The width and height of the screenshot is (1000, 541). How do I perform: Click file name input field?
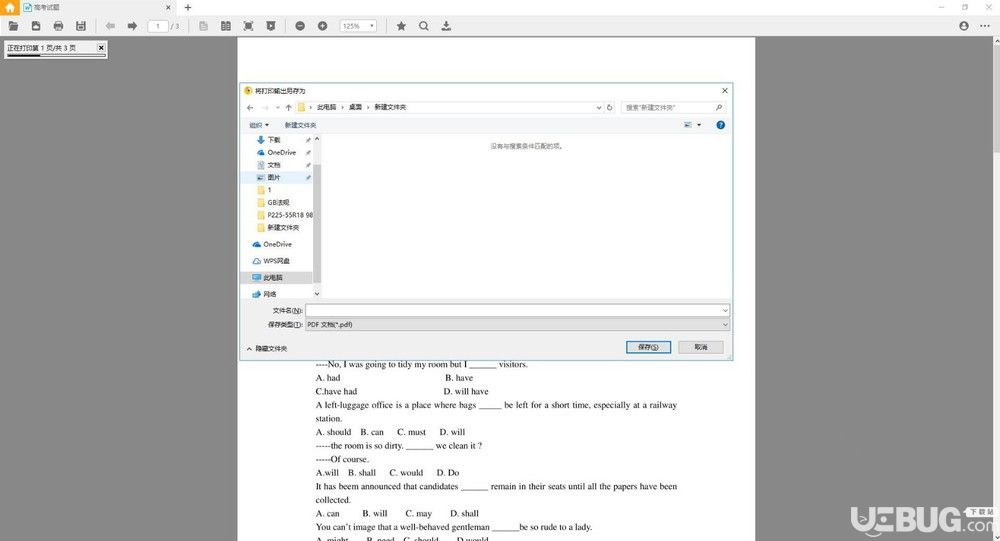517,311
